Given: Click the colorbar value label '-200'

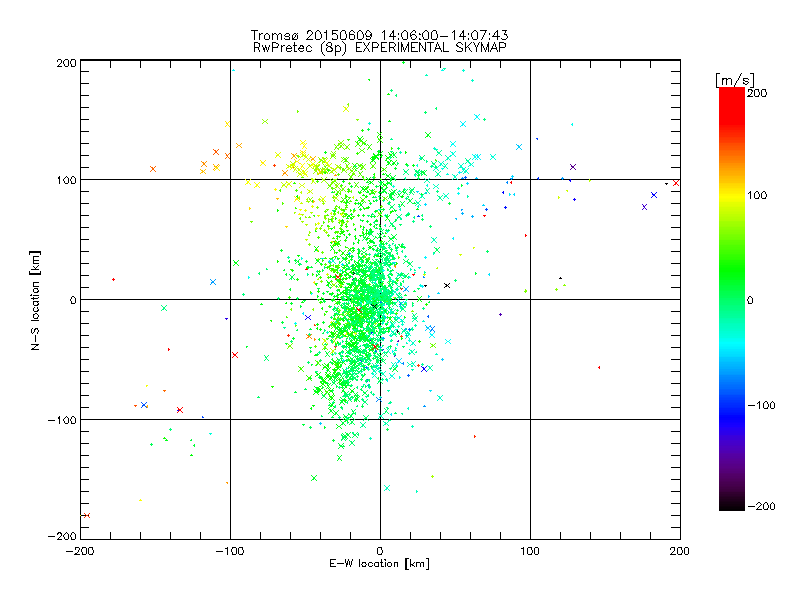Looking at the screenshot, I should pos(761,506).
